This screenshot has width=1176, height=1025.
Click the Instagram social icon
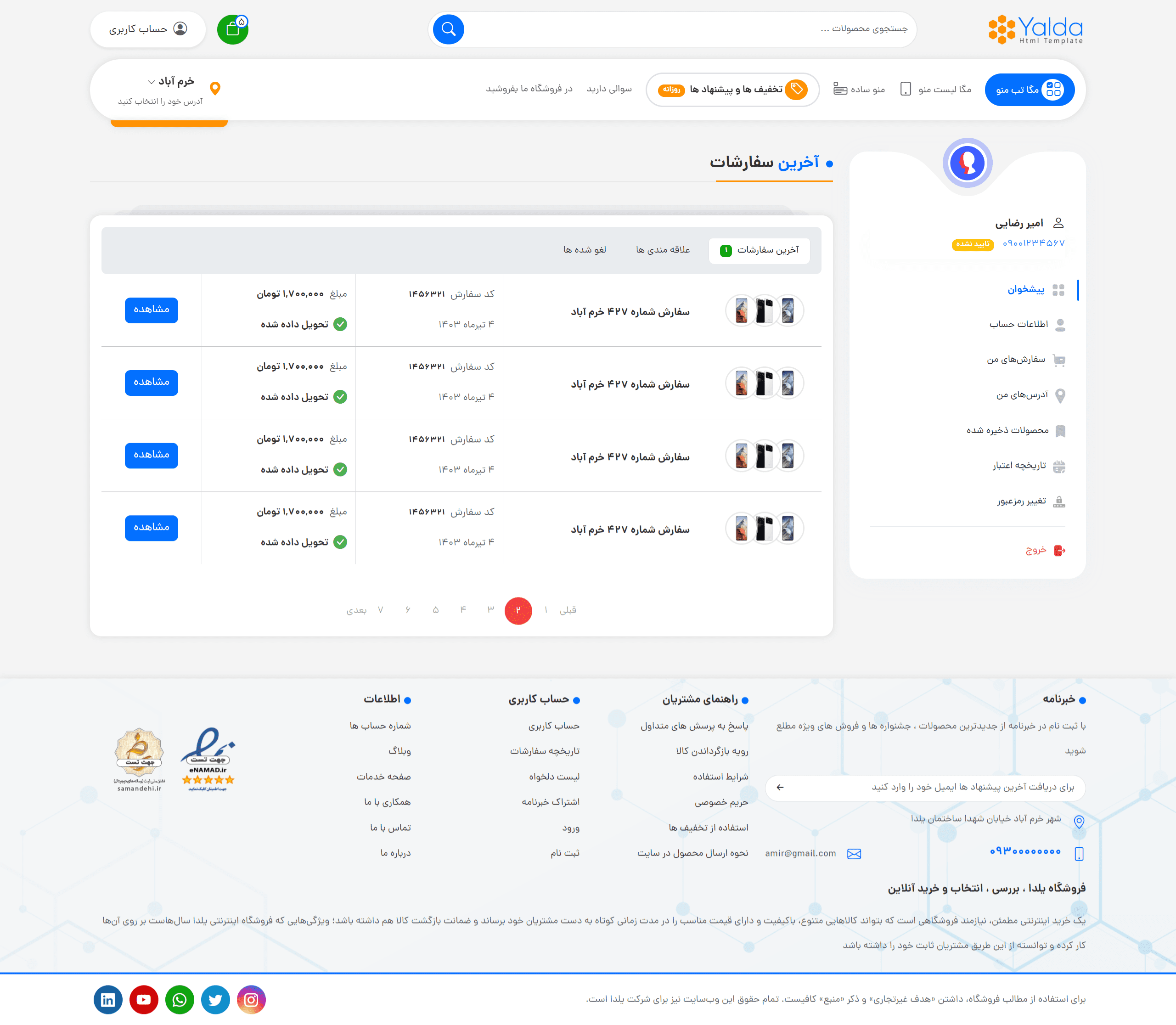pos(251,999)
